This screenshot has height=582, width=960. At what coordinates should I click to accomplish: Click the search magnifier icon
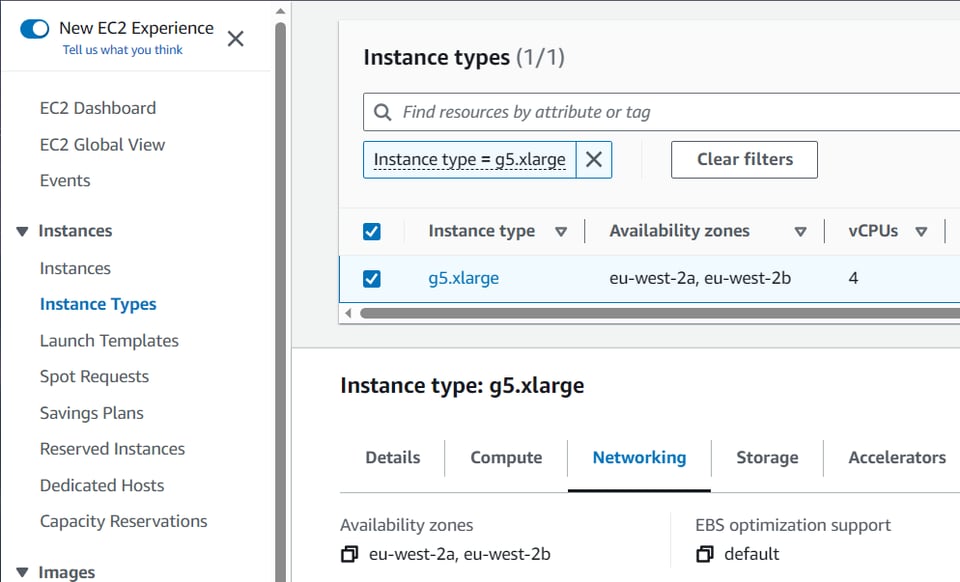coord(383,113)
